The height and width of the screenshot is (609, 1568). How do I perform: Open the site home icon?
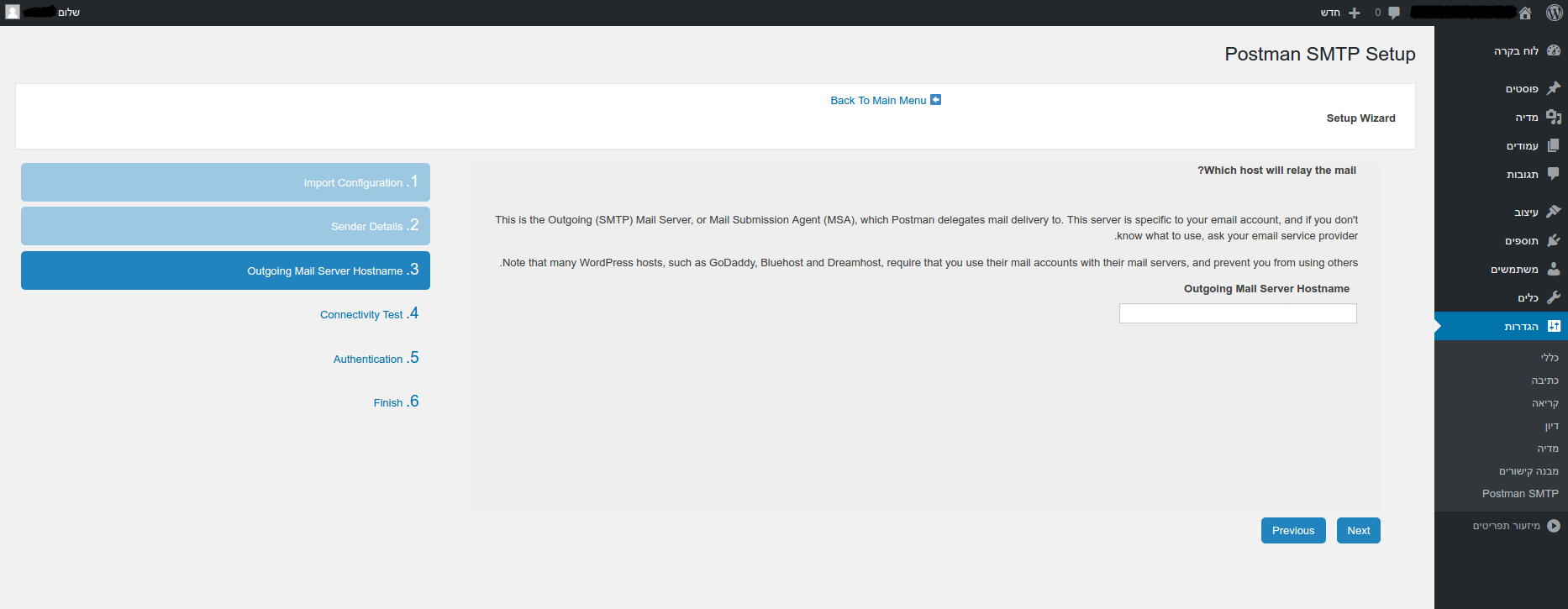pos(1525,13)
